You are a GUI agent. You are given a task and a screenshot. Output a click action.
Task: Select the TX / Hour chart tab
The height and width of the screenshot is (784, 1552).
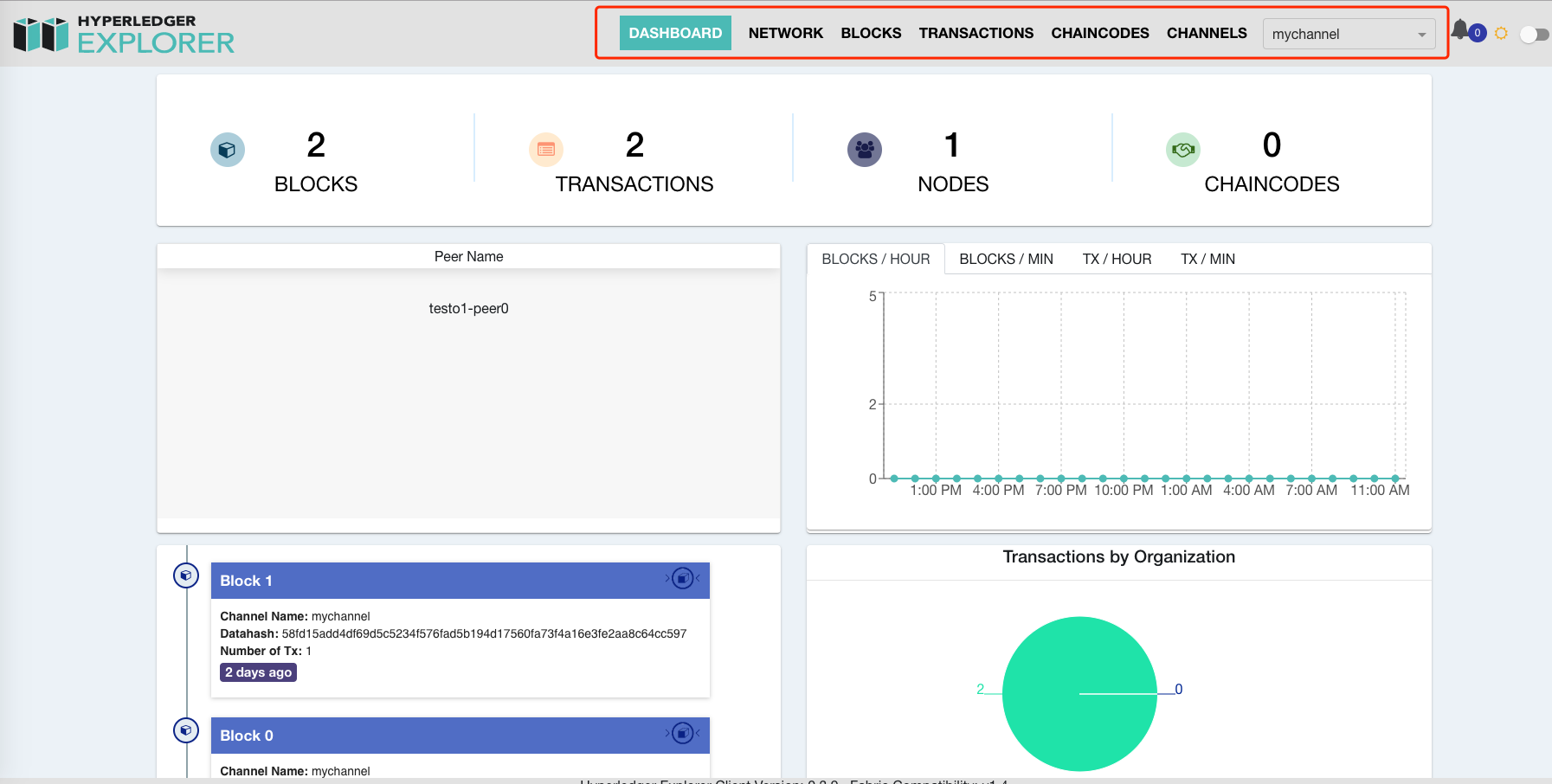point(1117,259)
